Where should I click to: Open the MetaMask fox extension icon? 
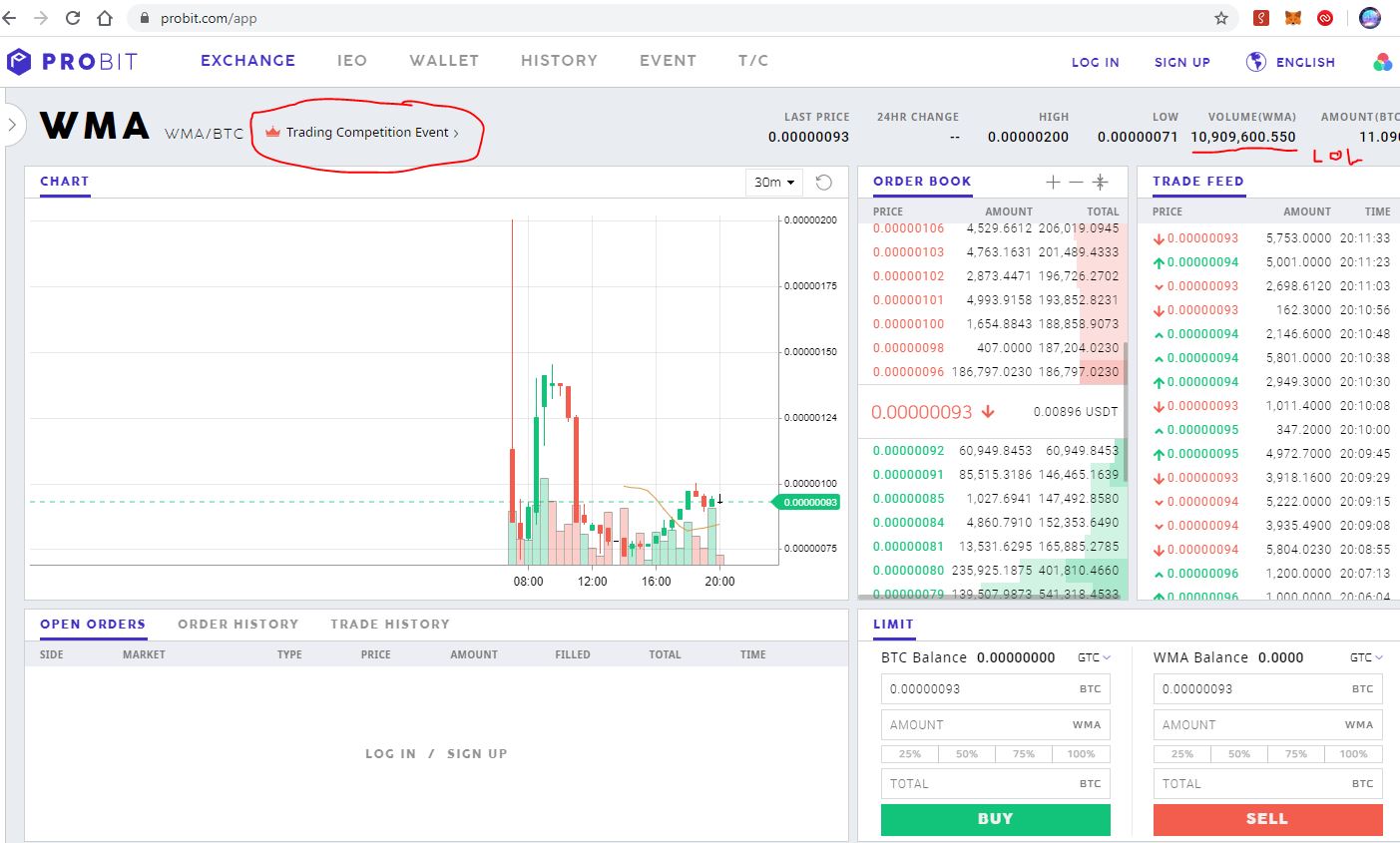coord(1292,18)
